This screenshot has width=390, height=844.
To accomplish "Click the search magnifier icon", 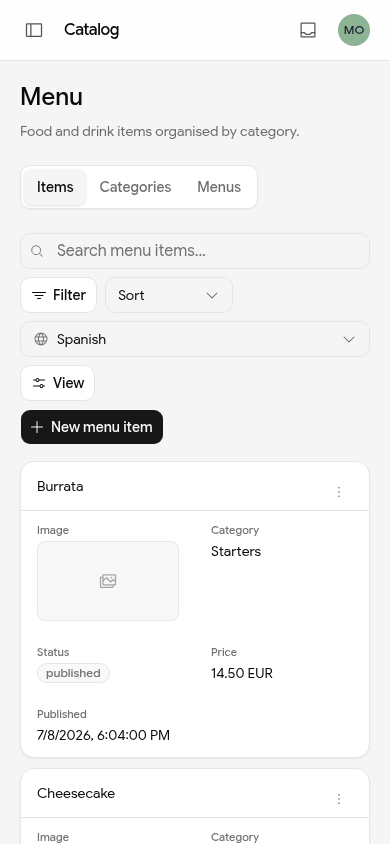I will click(x=37, y=251).
